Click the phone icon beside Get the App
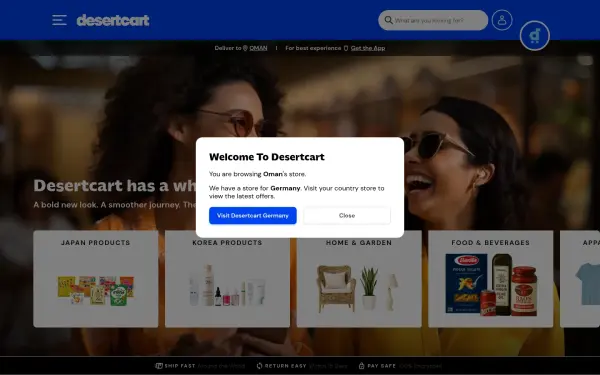This screenshot has width=600, height=375. [x=346, y=48]
